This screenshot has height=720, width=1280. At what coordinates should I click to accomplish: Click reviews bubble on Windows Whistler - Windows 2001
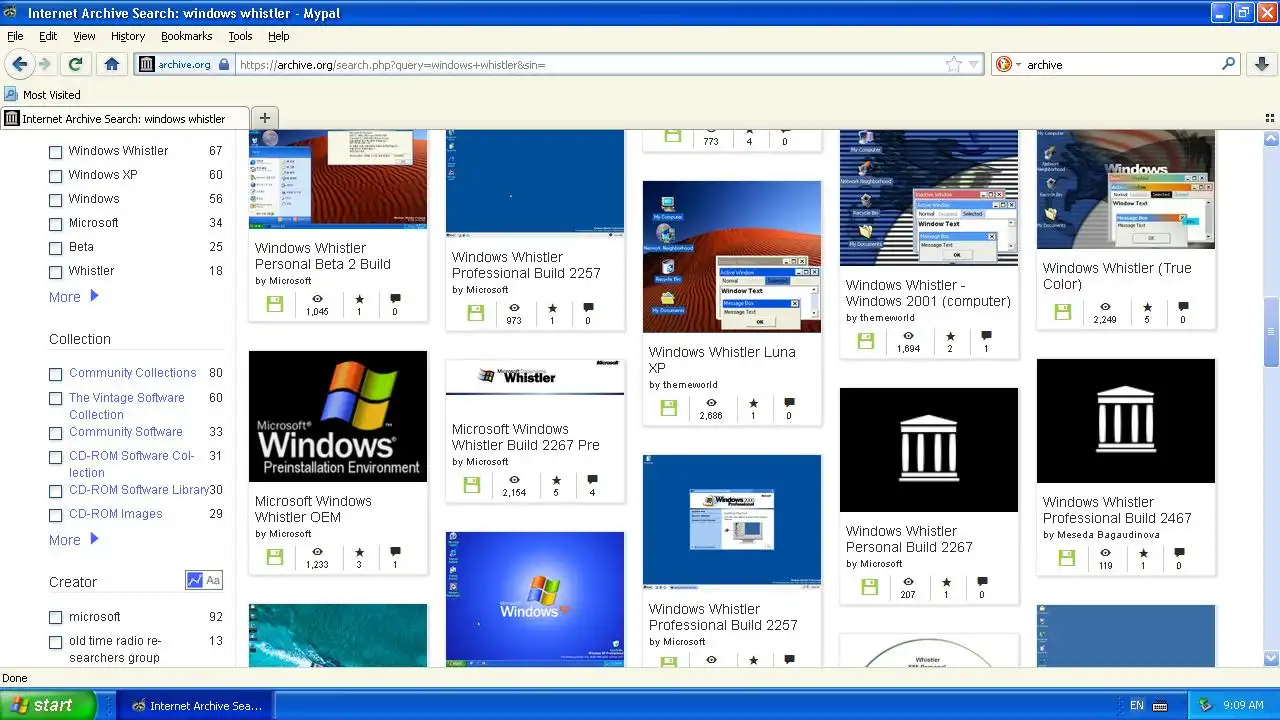[x=986, y=336]
